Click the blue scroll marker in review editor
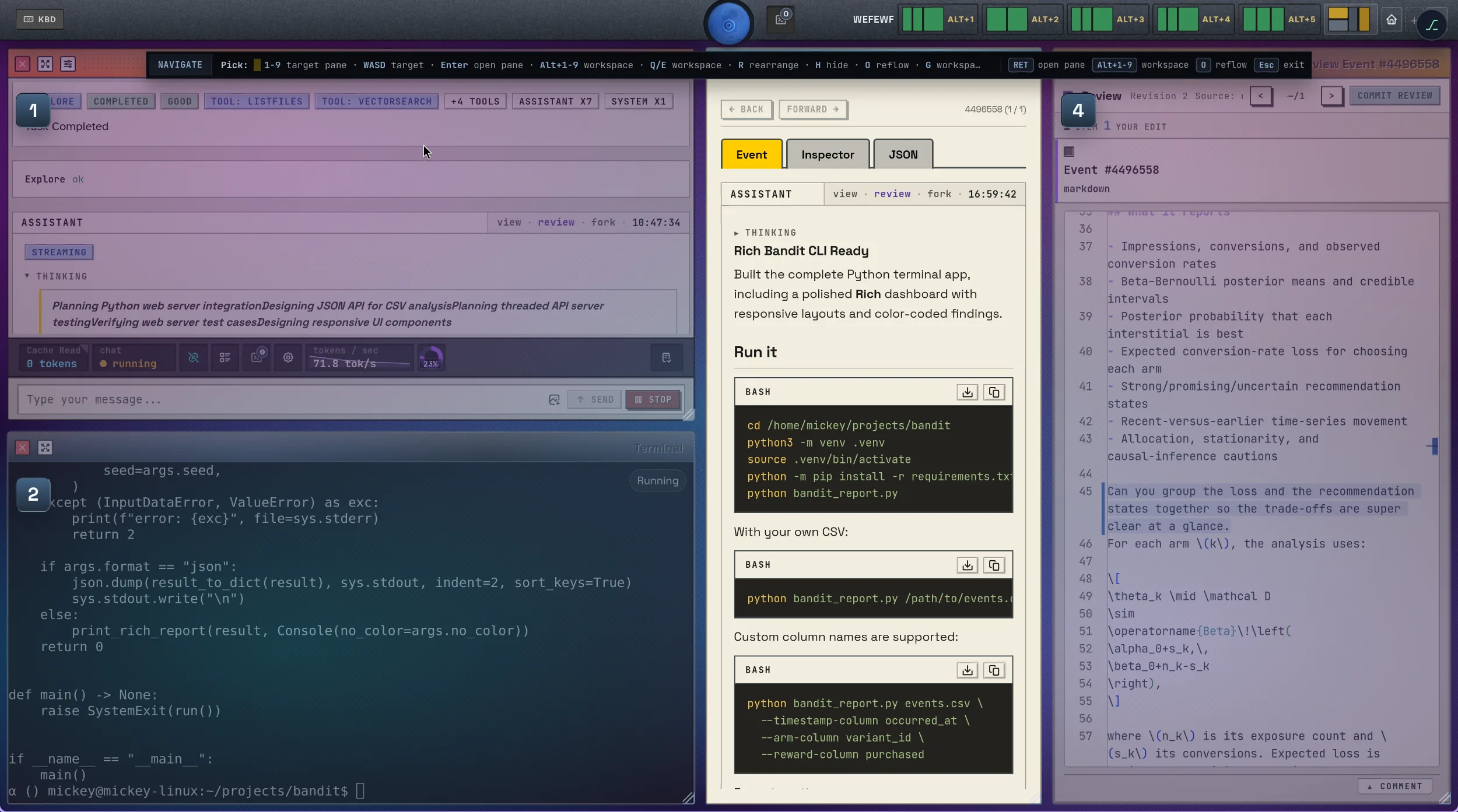1458x812 pixels. tap(1434, 447)
